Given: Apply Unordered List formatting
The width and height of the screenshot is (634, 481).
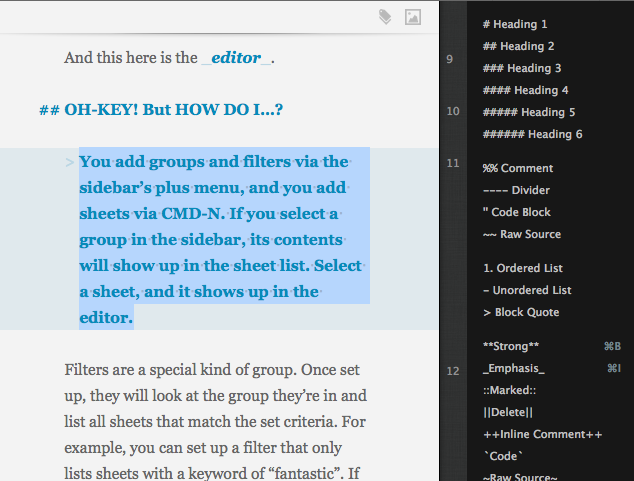Looking at the screenshot, I should click(526, 290).
